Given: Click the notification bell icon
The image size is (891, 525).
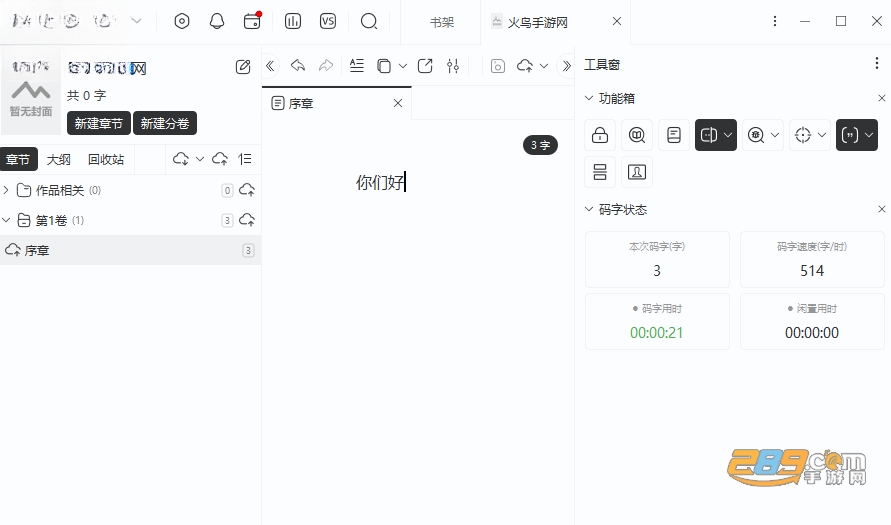Looking at the screenshot, I should pyautogui.click(x=216, y=22).
